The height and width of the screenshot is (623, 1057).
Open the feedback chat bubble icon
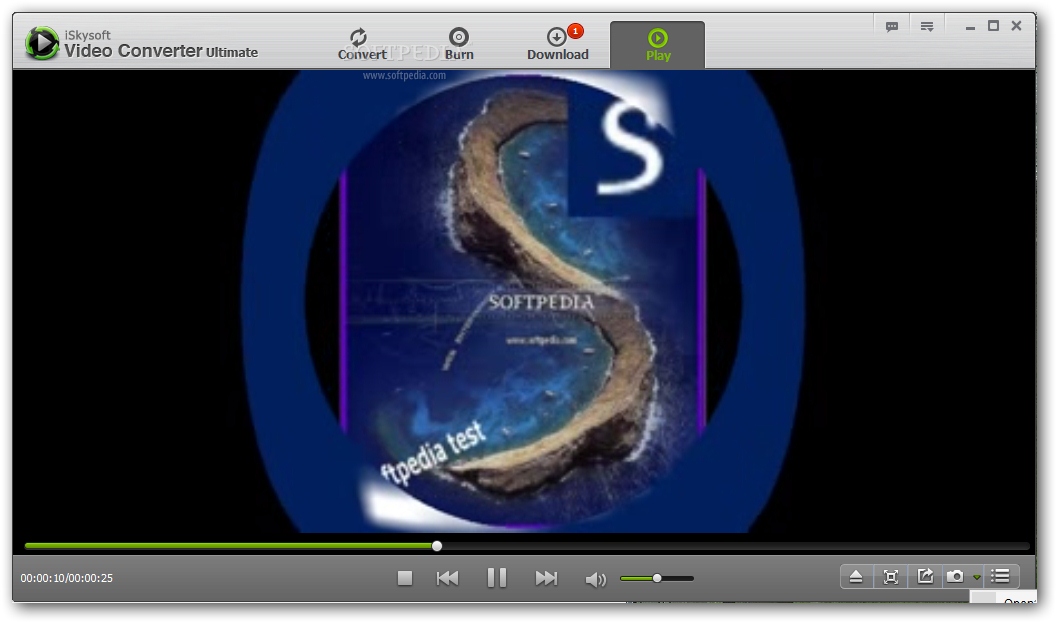[891, 27]
